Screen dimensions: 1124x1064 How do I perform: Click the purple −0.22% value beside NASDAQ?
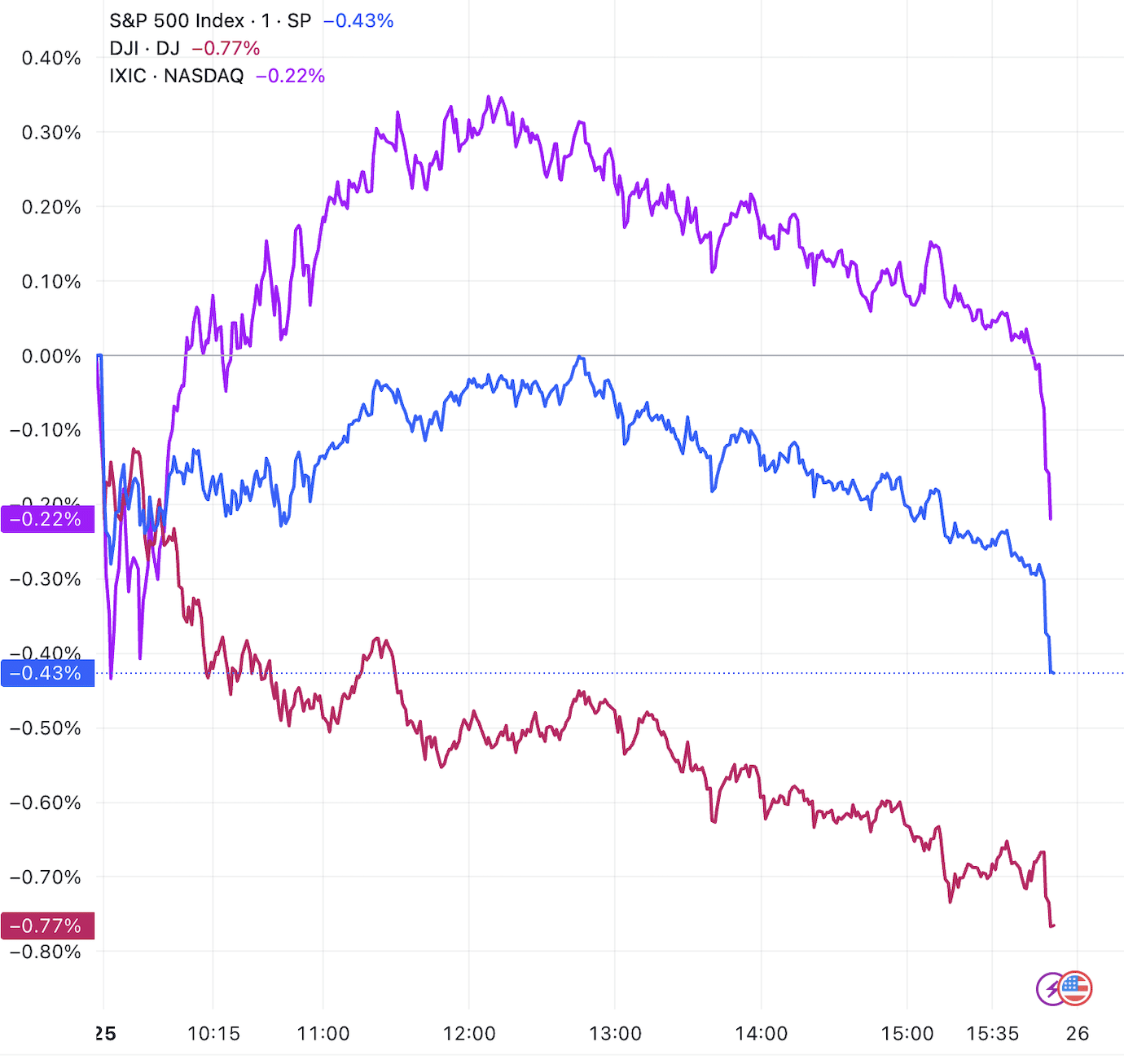(290, 77)
